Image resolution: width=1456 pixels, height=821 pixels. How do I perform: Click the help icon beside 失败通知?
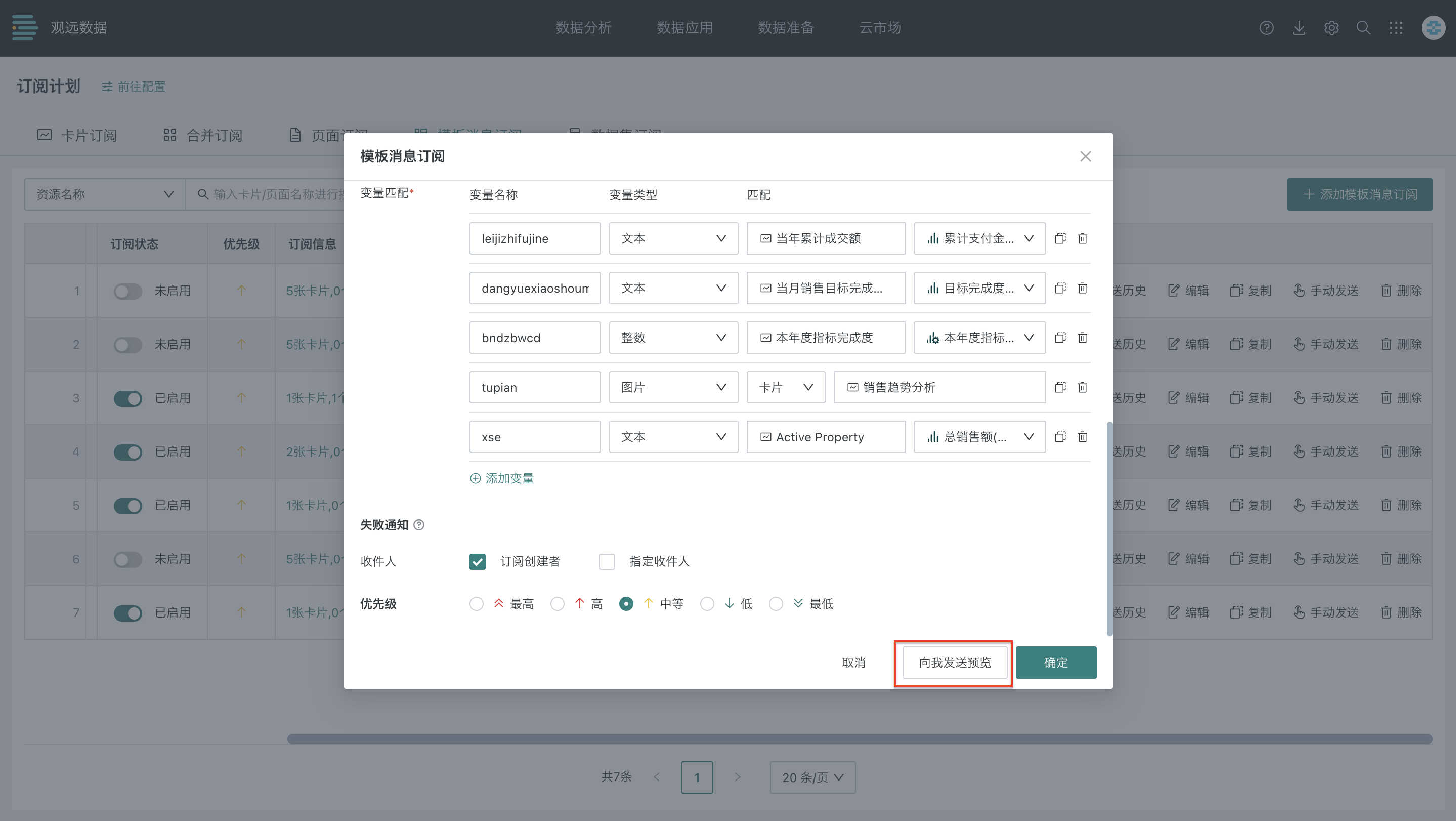coord(419,525)
